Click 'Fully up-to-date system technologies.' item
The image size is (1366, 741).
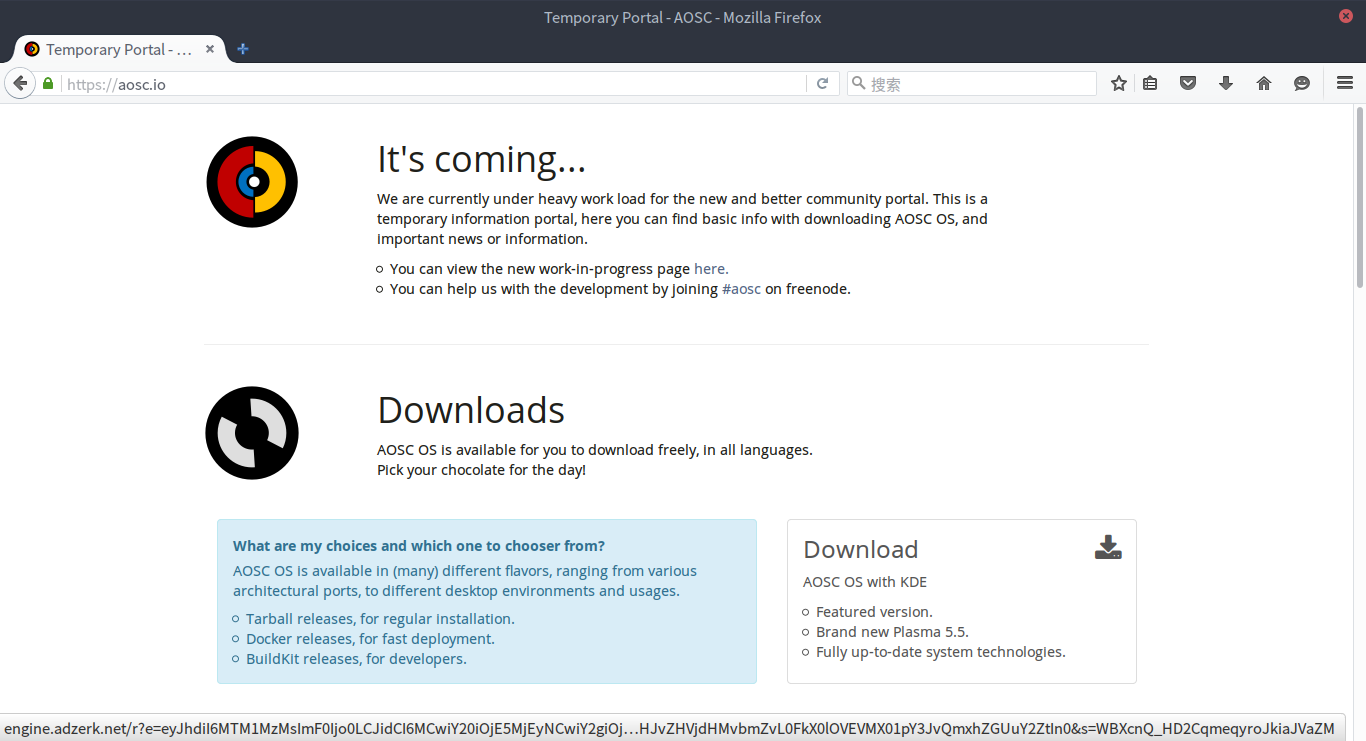point(941,652)
